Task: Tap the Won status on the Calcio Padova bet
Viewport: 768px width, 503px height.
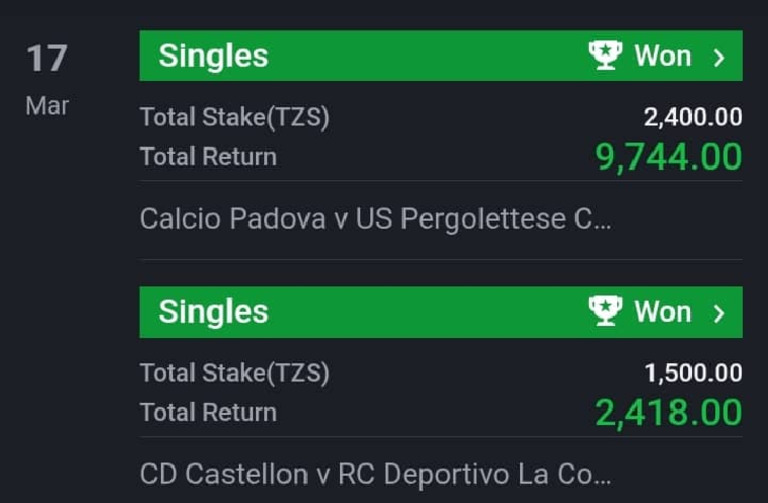Action: [x=662, y=56]
